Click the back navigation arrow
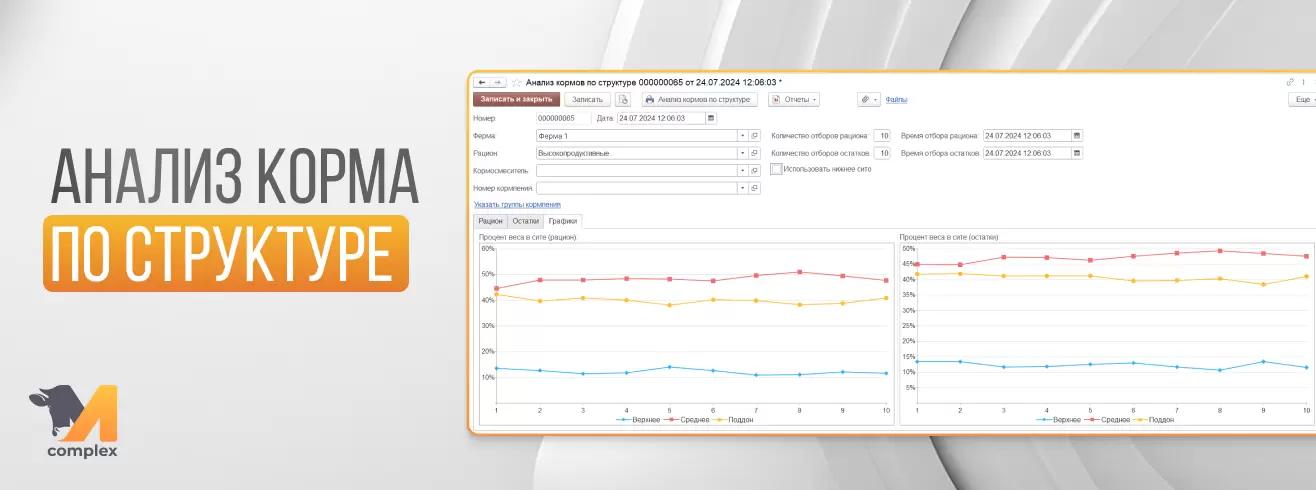1316x490 pixels. (480, 83)
